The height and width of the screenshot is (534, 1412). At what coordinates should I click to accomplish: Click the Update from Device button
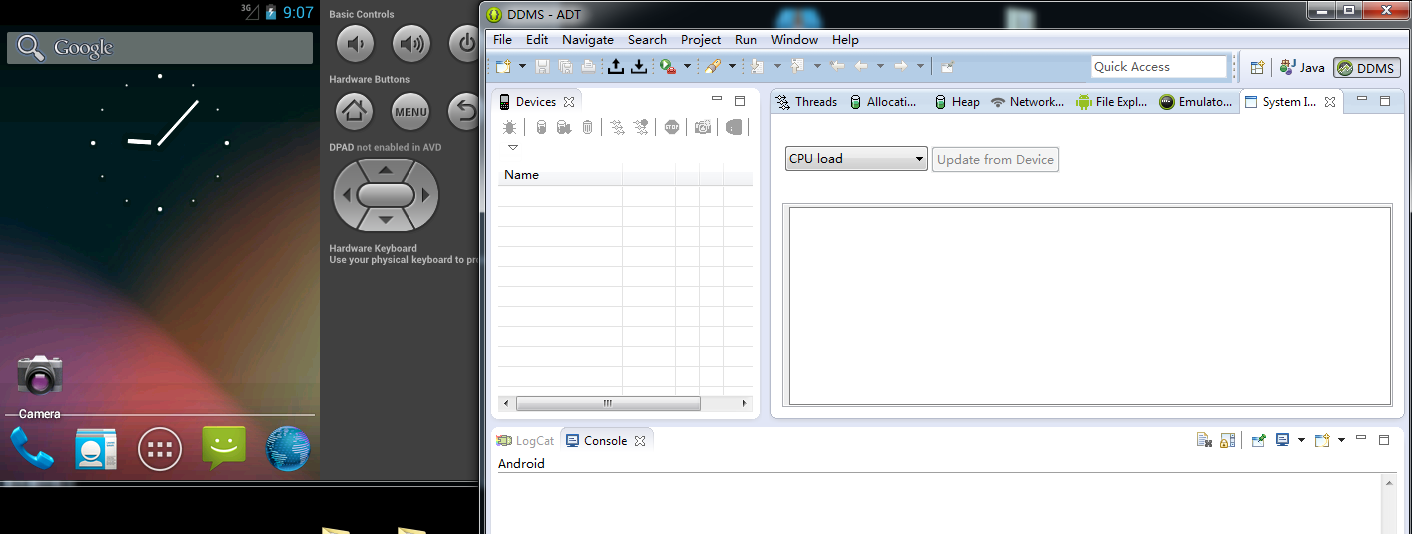coord(995,159)
